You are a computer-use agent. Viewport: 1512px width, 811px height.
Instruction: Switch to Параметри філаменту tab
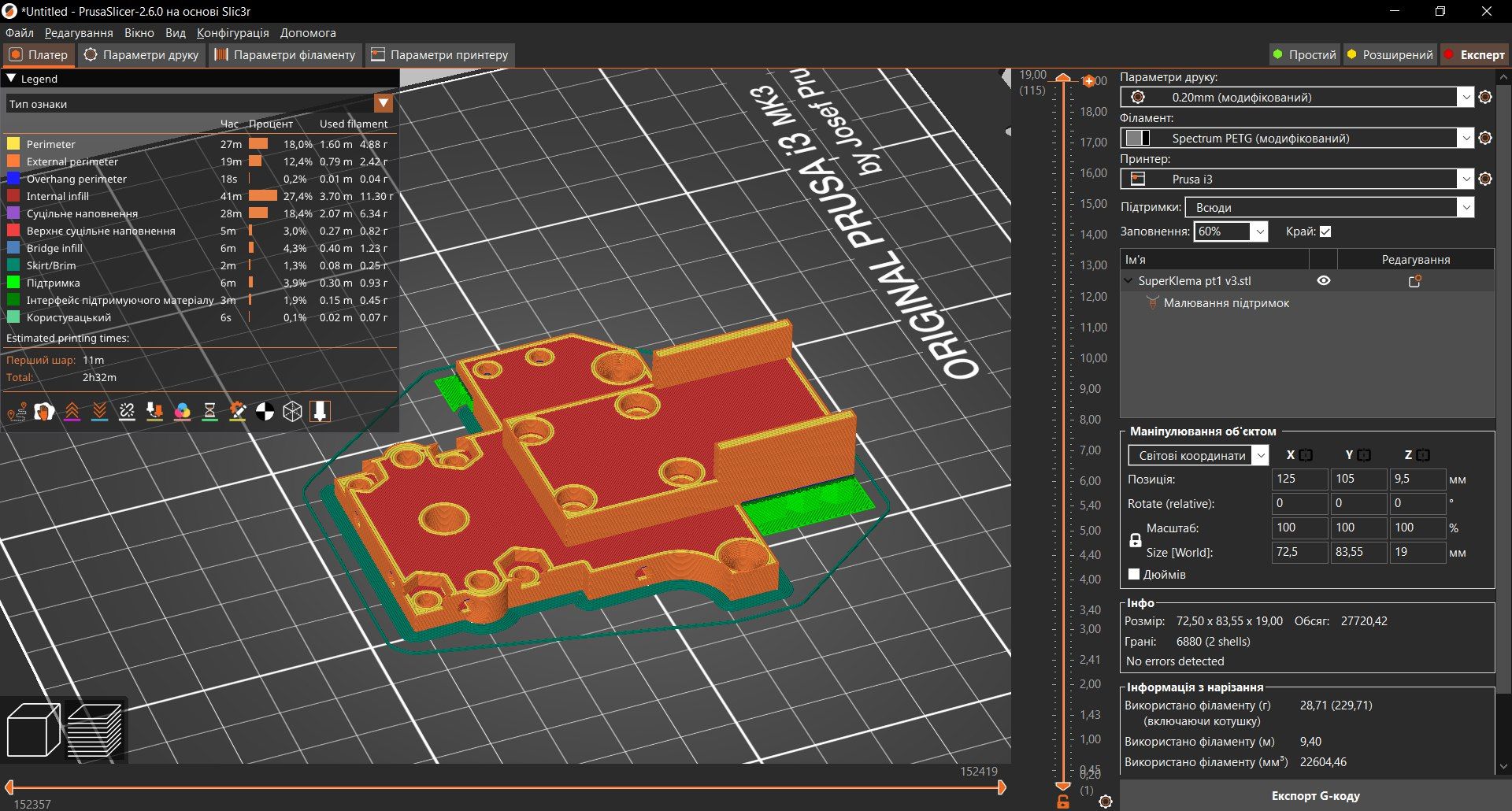point(285,54)
